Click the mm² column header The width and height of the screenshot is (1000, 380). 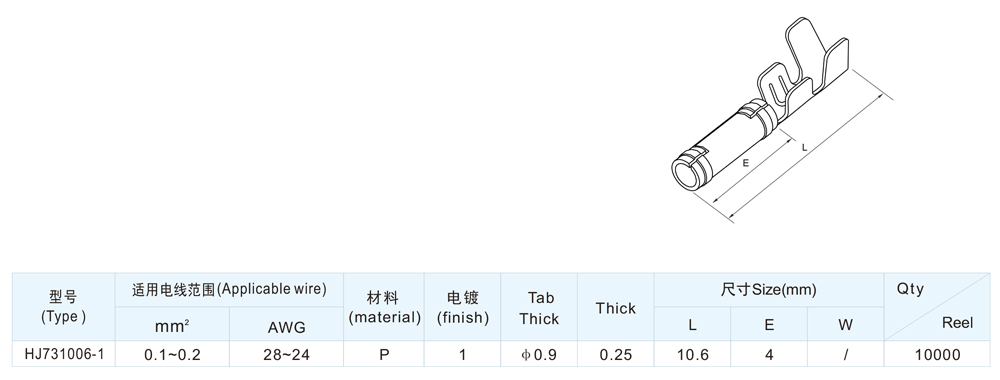coord(172,325)
